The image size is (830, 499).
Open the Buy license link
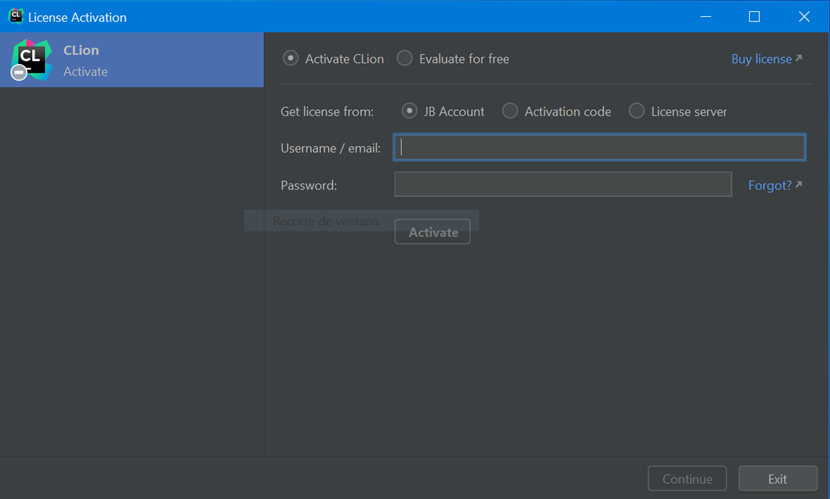coord(761,59)
